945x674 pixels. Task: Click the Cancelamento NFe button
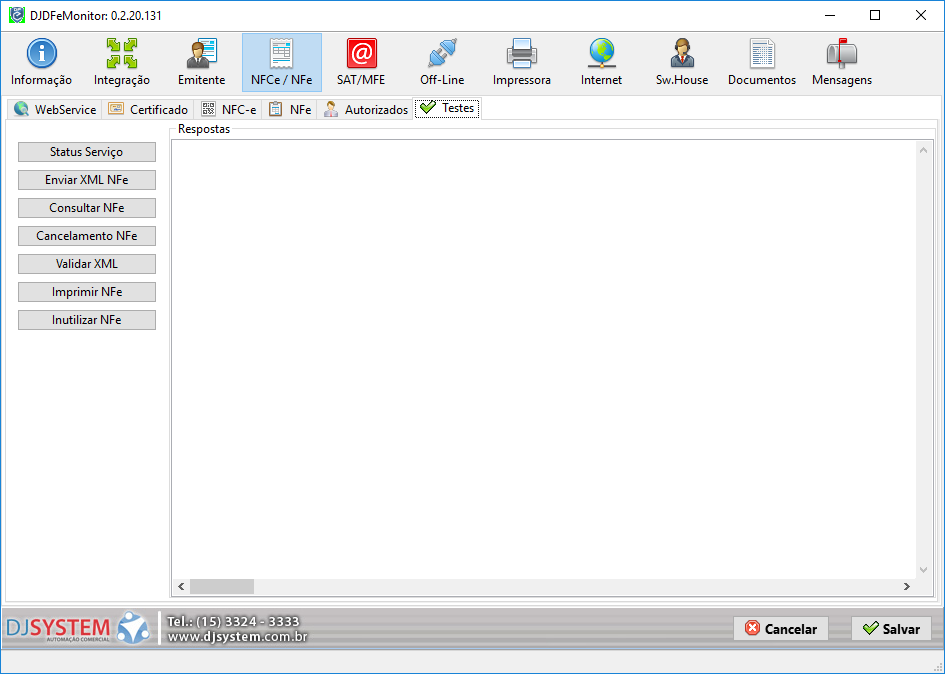(x=87, y=236)
